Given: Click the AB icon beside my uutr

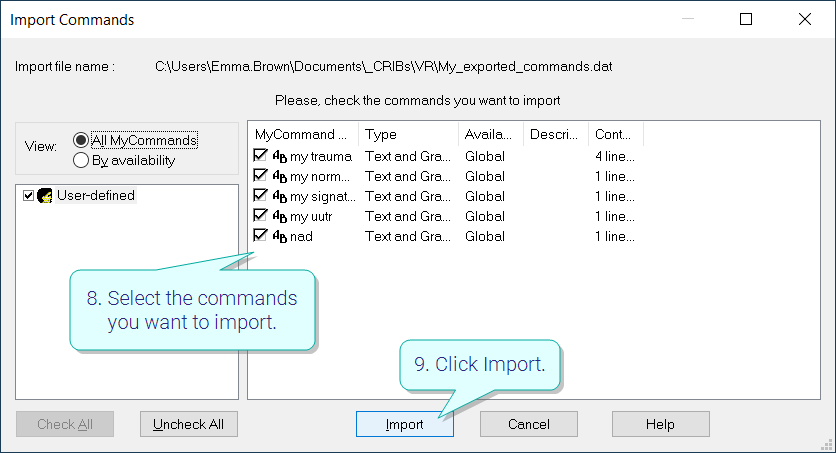Looking at the screenshot, I should pos(280,216).
